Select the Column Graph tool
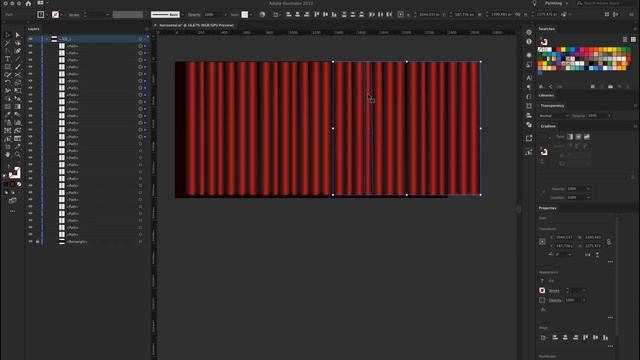The height and width of the screenshot is (360, 640). click(x=18, y=122)
